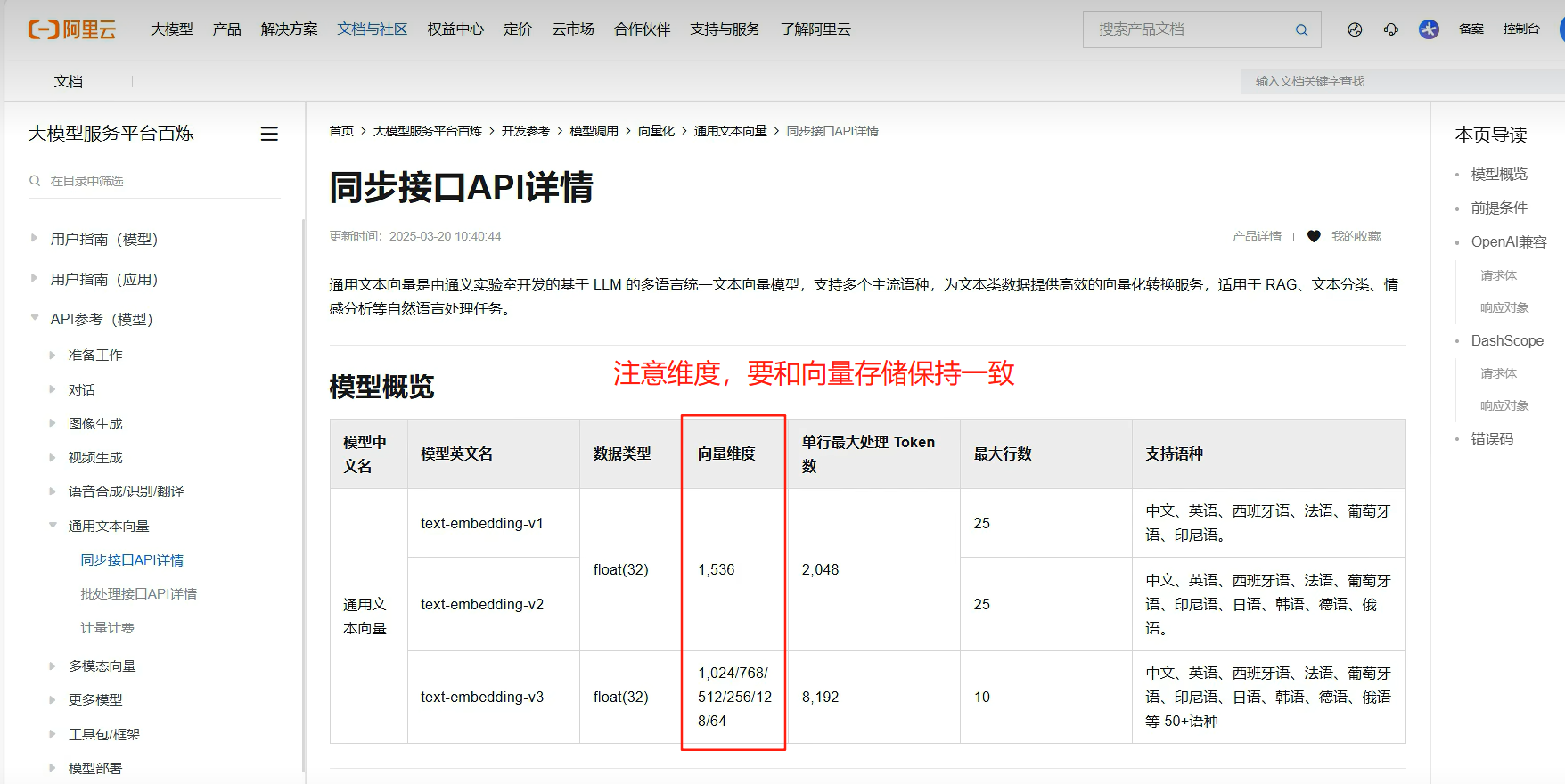Open 云市场 top menu
Viewport: 1565px width, 784px height.
(x=573, y=29)
